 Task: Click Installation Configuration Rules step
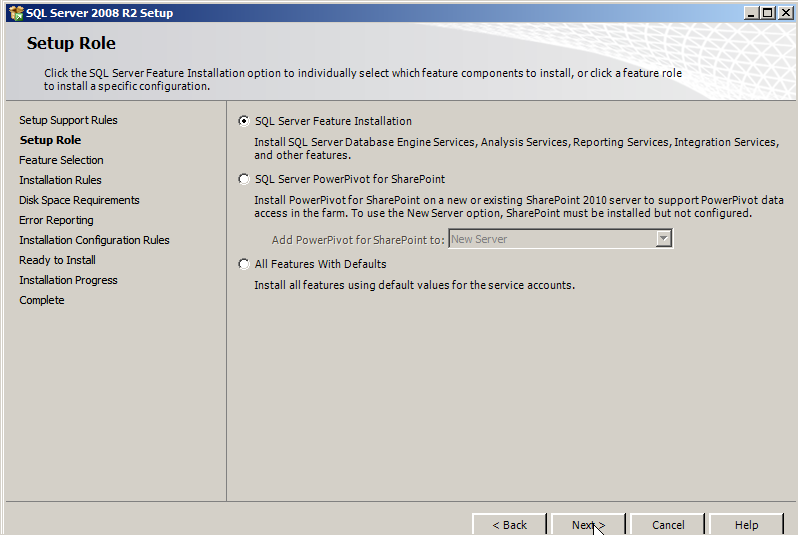[x=94, y=240]
